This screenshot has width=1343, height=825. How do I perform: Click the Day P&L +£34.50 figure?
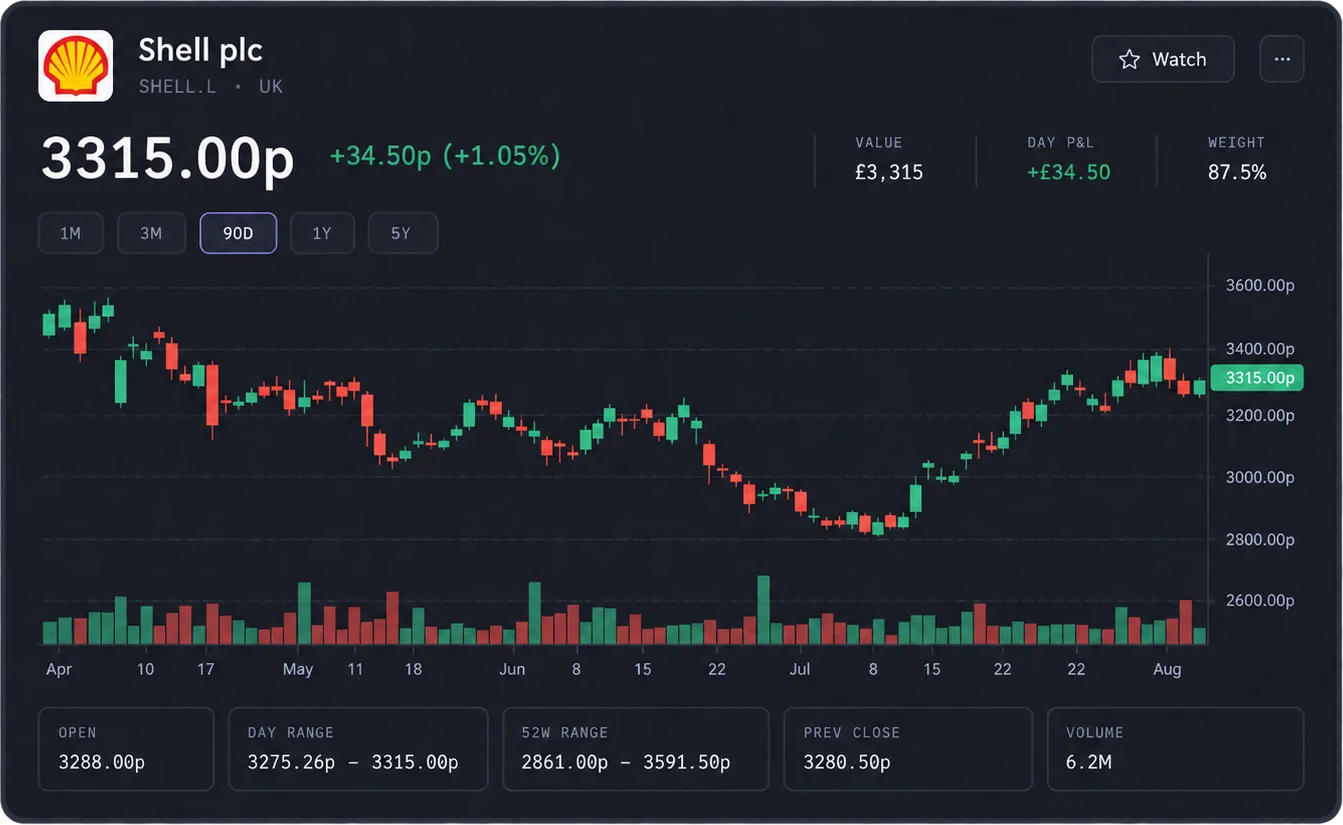1068,172
